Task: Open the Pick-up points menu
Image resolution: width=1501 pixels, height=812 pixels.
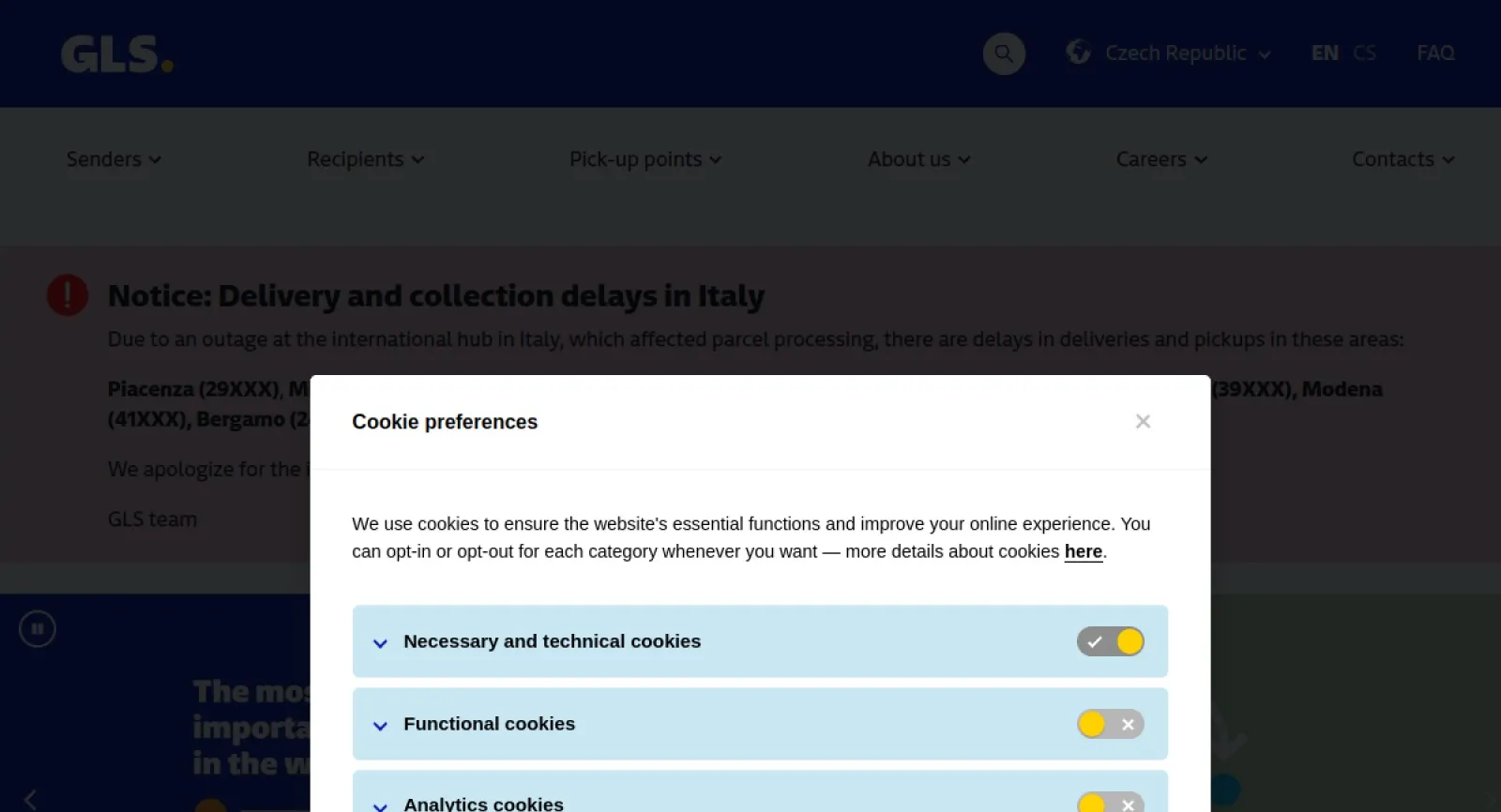Action: [645, 159]
